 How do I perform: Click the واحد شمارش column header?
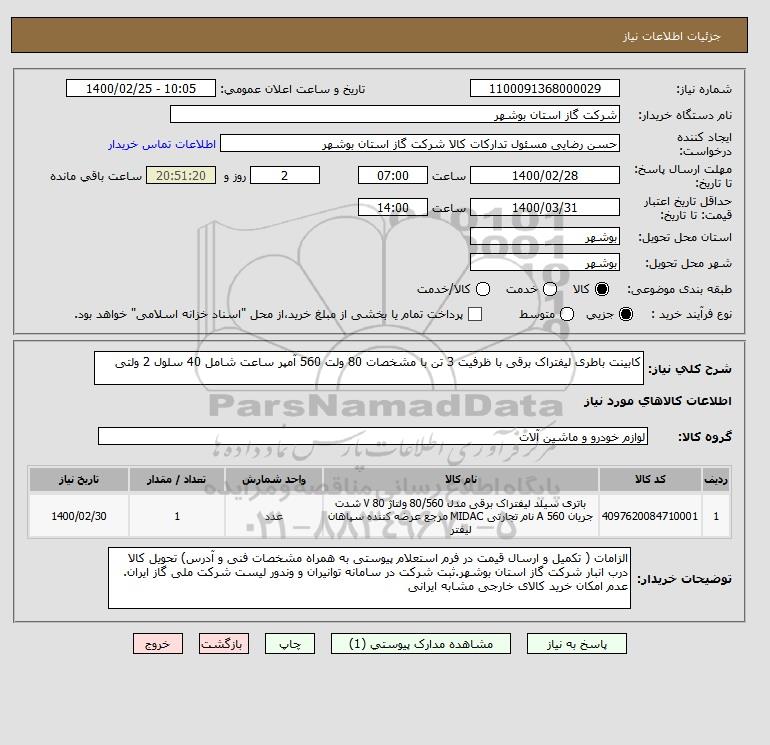tap(274, 479)
